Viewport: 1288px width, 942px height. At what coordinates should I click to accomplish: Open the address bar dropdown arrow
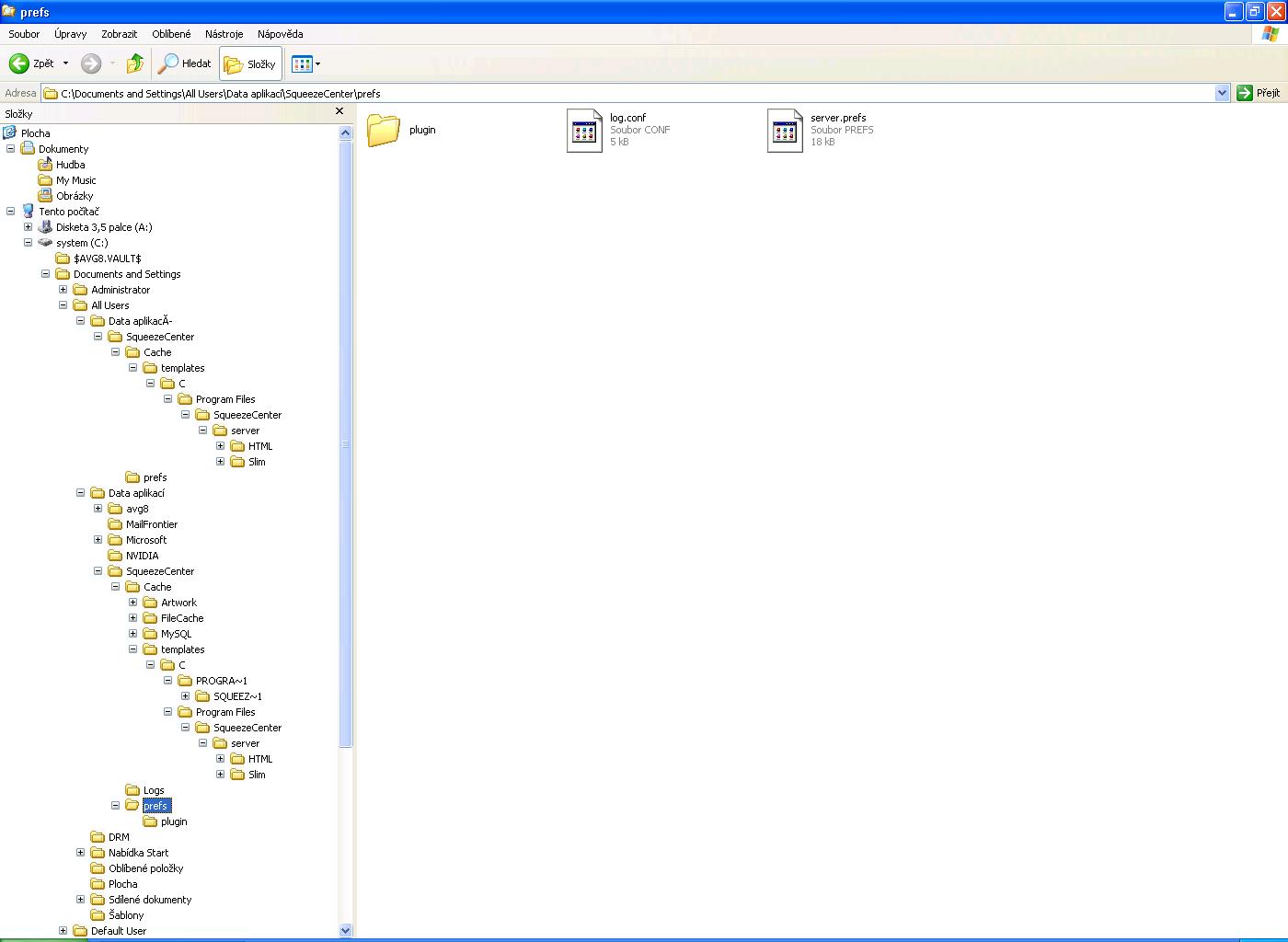pos(1222,93)
